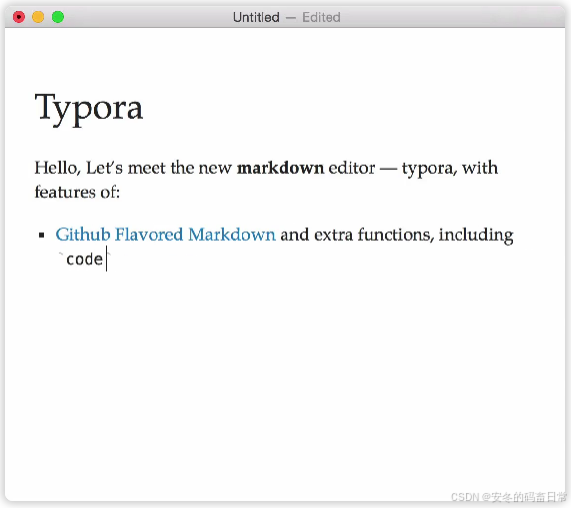Open the Github Flavored Markdown link
Screen dimensions: 571x508
tap(165, 235)
